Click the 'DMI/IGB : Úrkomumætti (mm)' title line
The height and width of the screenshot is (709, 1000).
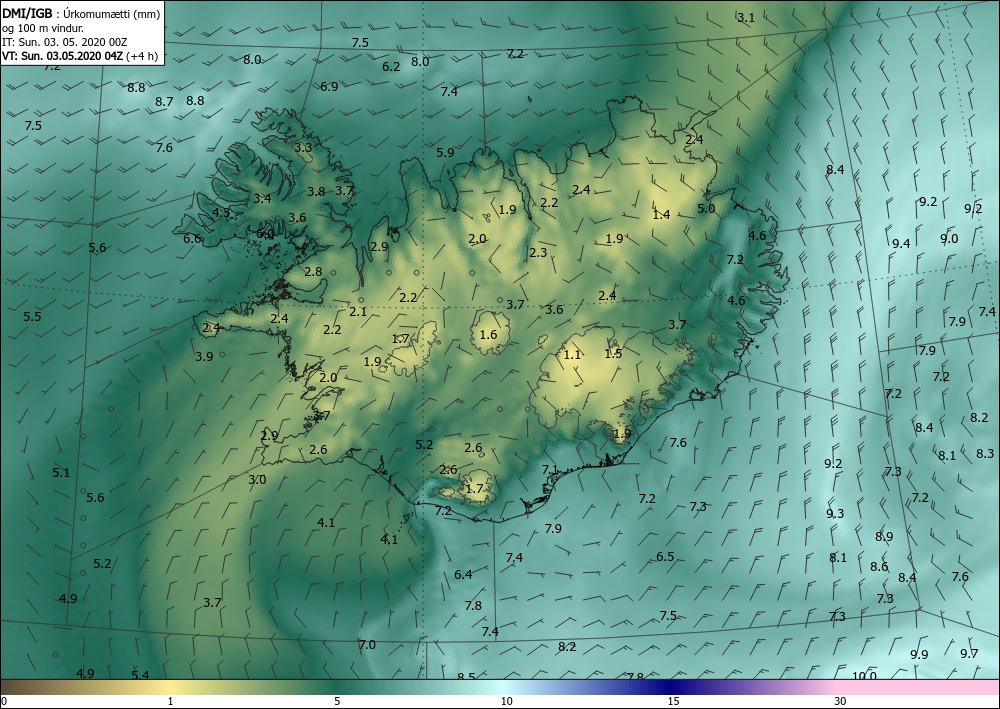click(x=80, y=14)
